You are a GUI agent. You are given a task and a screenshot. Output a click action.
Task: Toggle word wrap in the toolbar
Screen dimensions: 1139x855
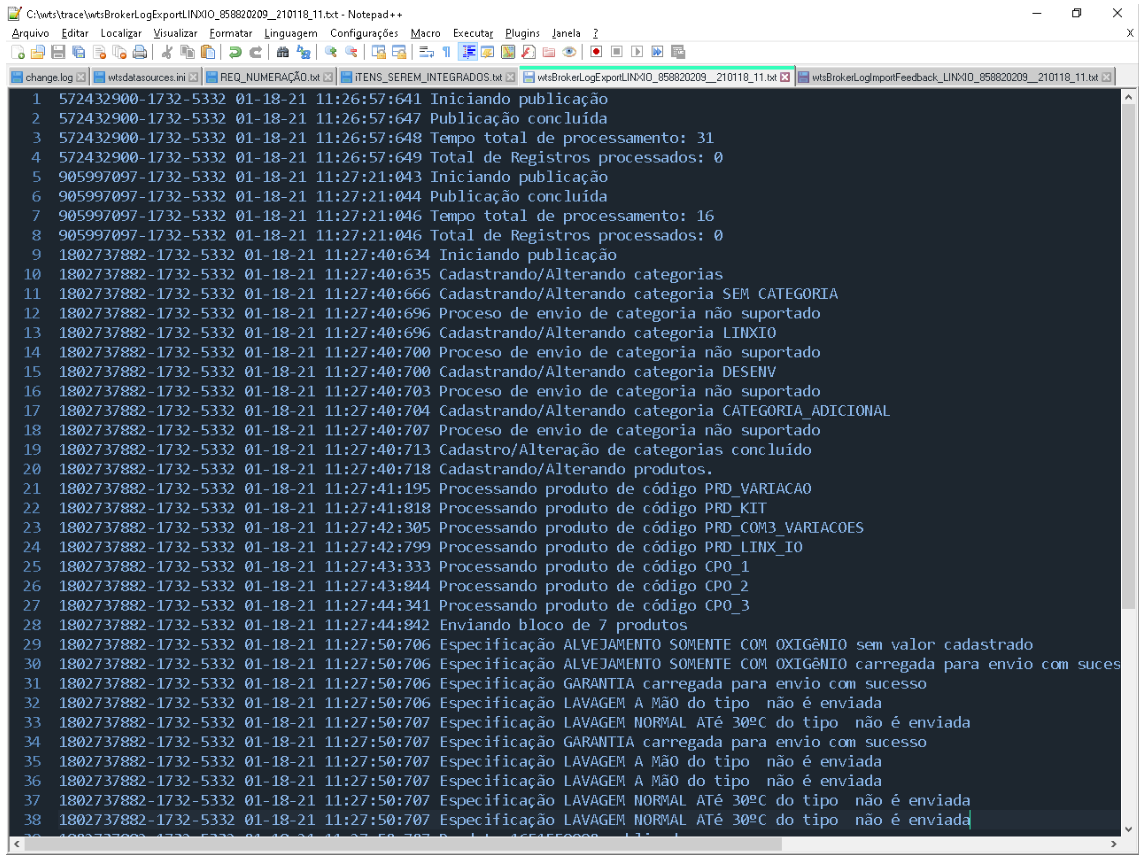click(x=426, y=52)
